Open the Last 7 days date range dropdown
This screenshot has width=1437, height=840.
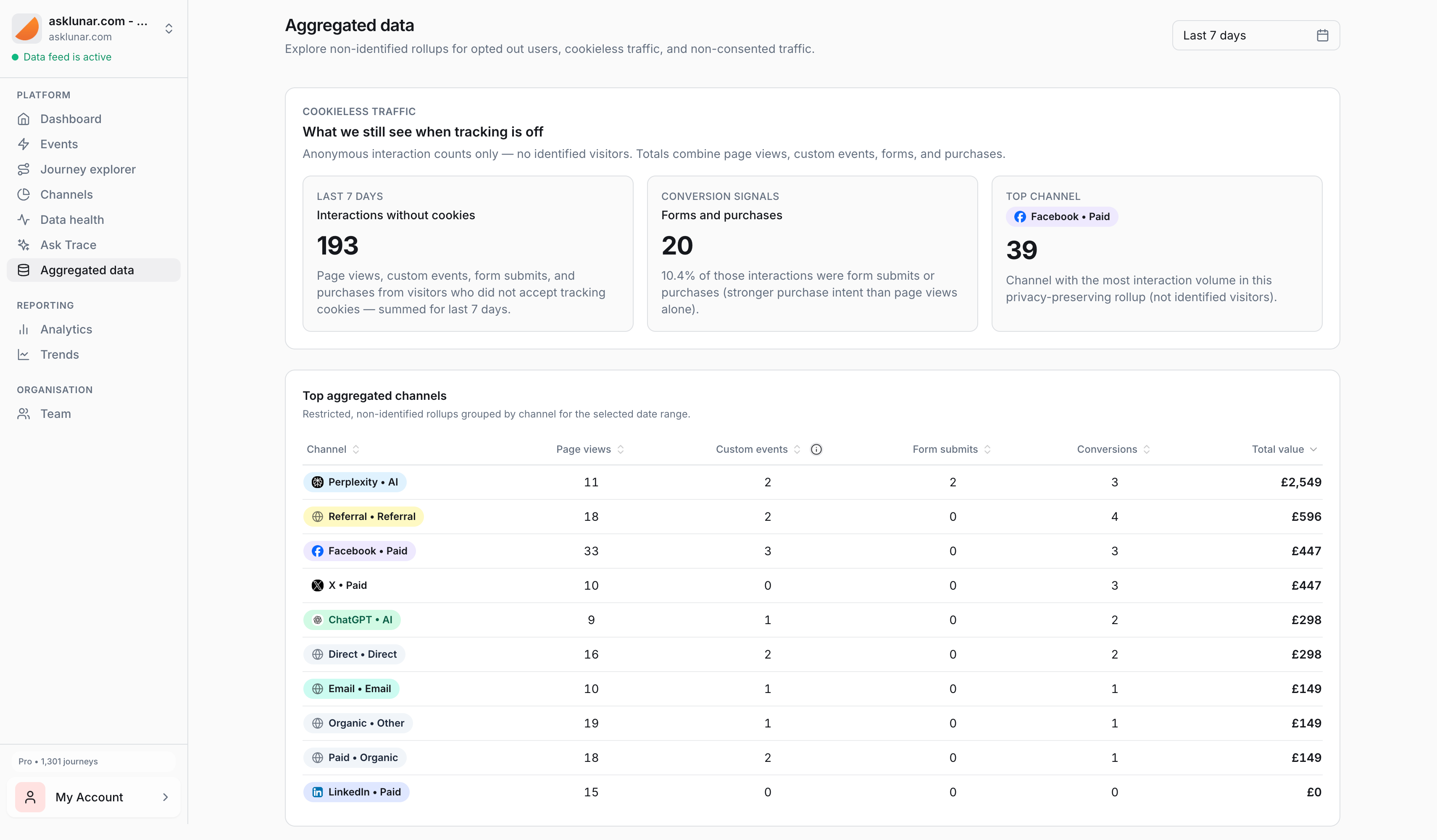(x=1255, y=35)
